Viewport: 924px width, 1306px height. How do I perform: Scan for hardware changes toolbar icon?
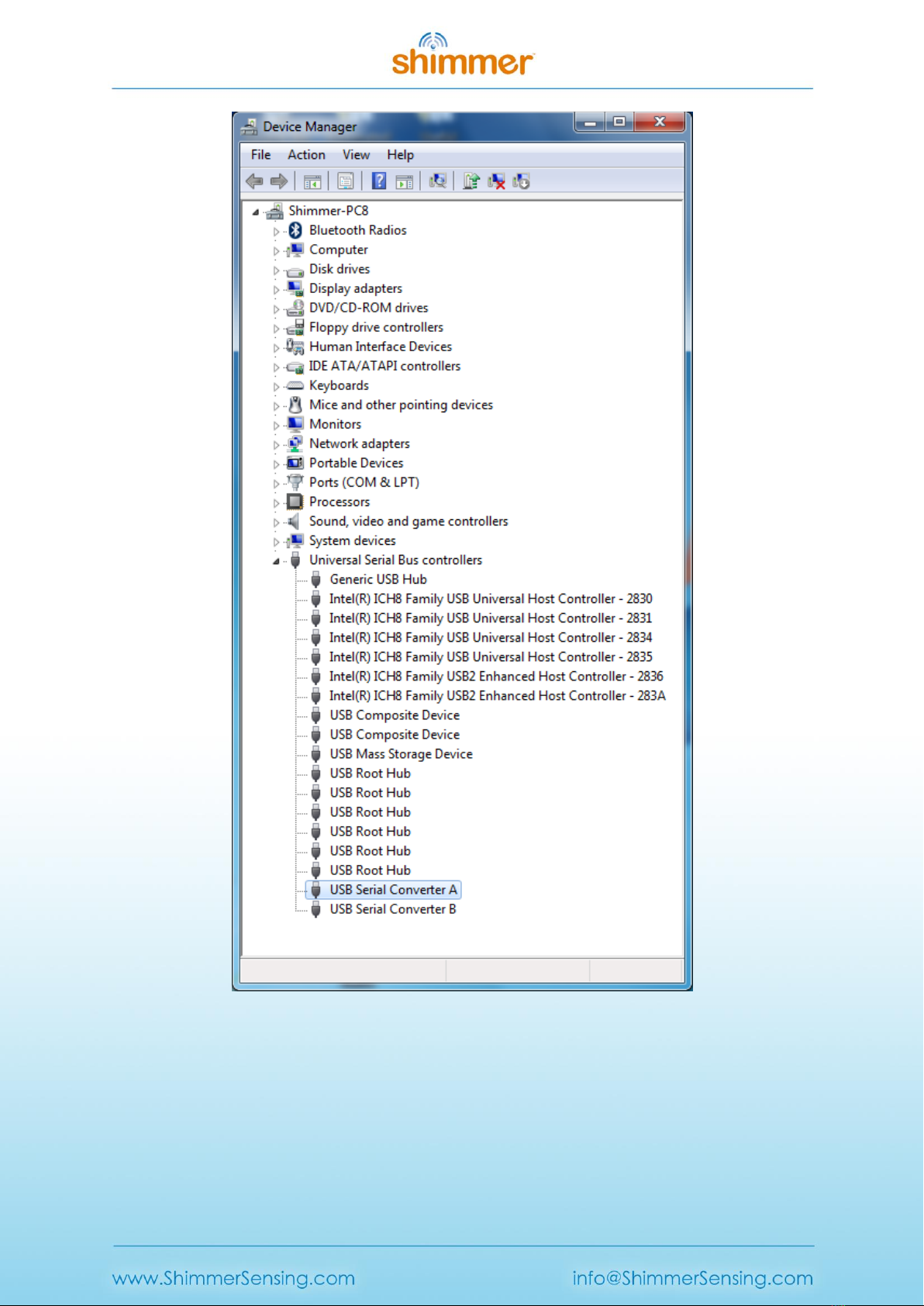[x=438, y=181]
